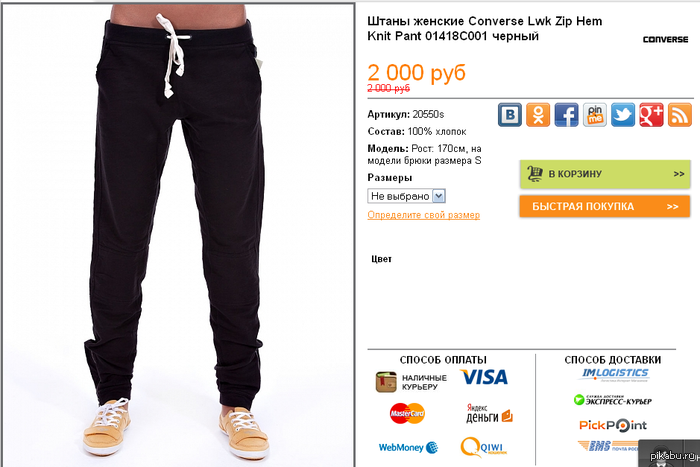Open the orange RSS feed icon
This screenshot has width=700, height=467.
679,115
